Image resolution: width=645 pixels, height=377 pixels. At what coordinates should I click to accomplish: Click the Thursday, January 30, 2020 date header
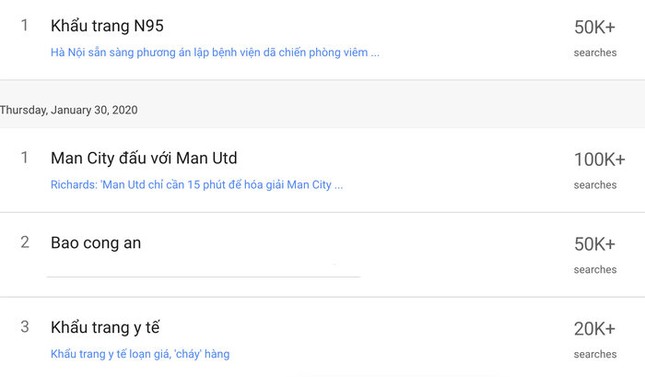(69, 110)
